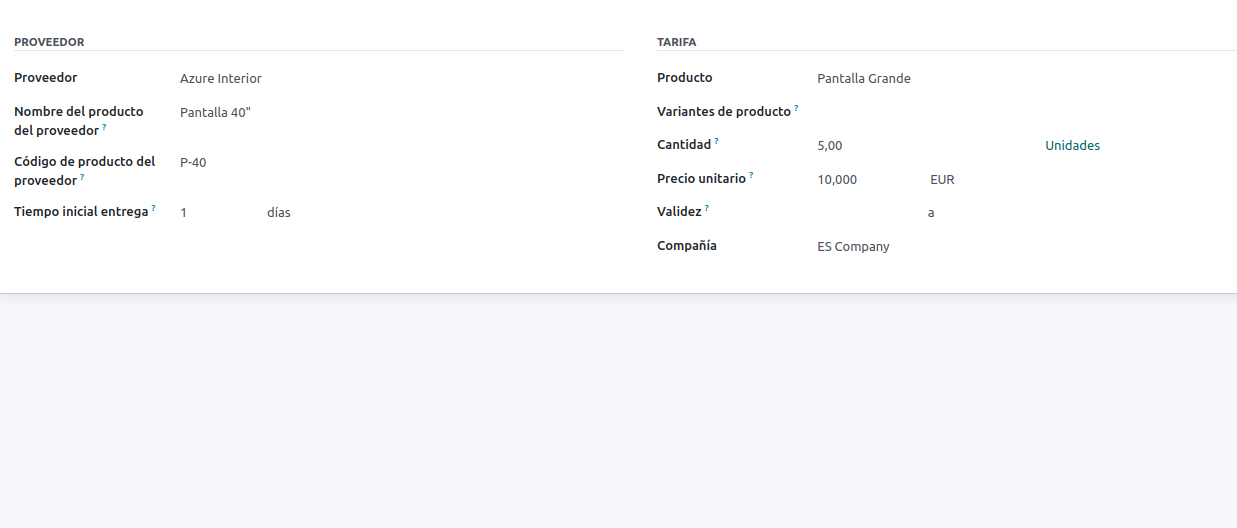
Task: Show the Tiempo inicial entrega help tooltip
Action: (153, 208)
